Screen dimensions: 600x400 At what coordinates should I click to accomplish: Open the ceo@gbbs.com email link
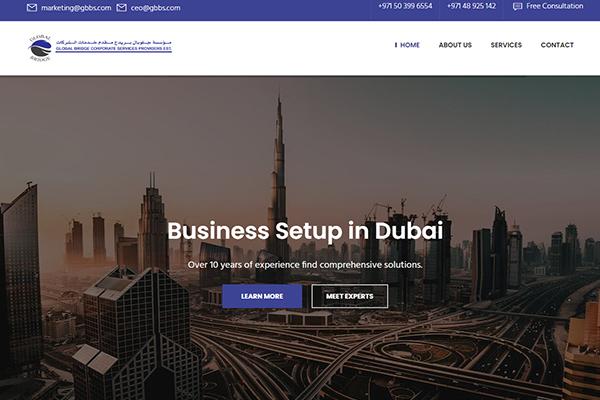tap(155, 8)
